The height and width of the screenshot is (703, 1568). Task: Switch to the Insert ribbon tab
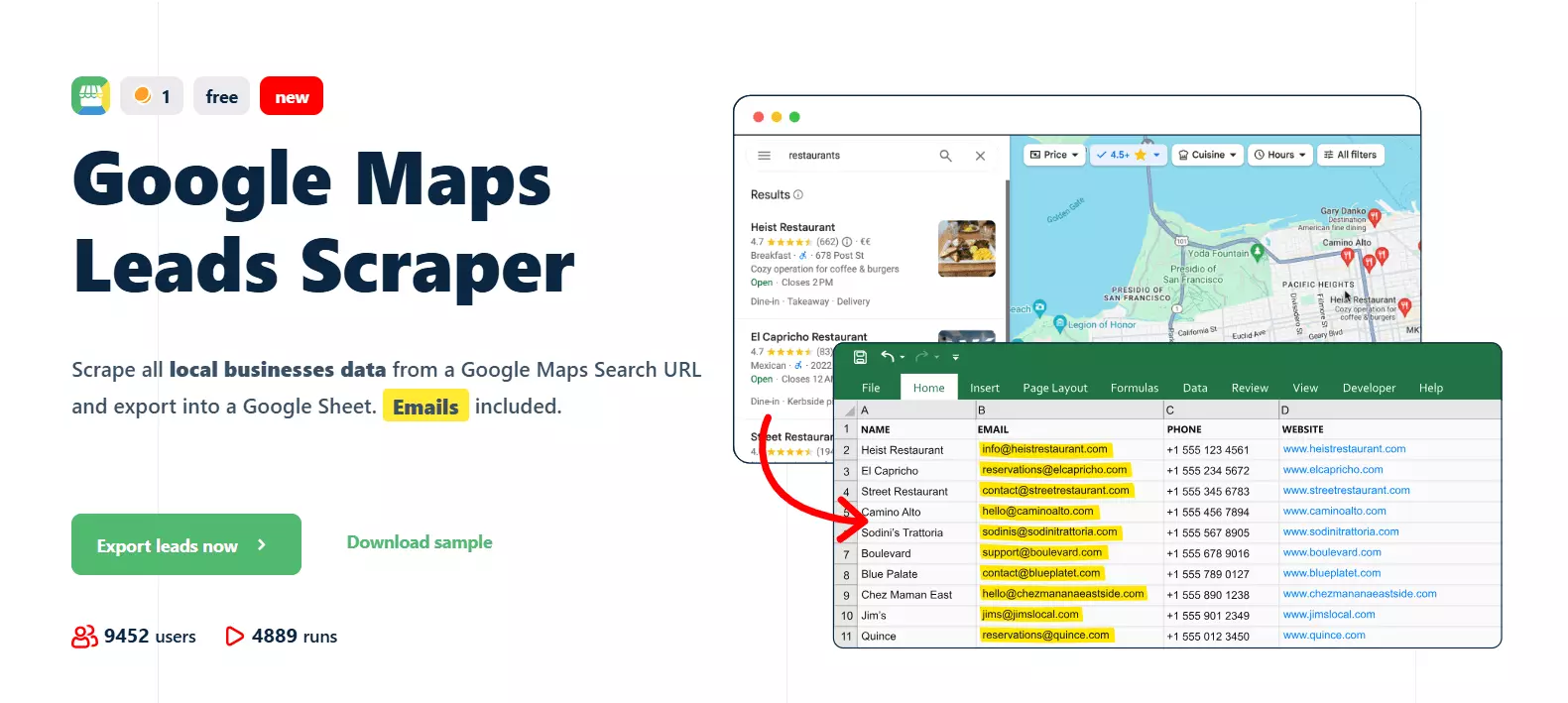(984, 388)
